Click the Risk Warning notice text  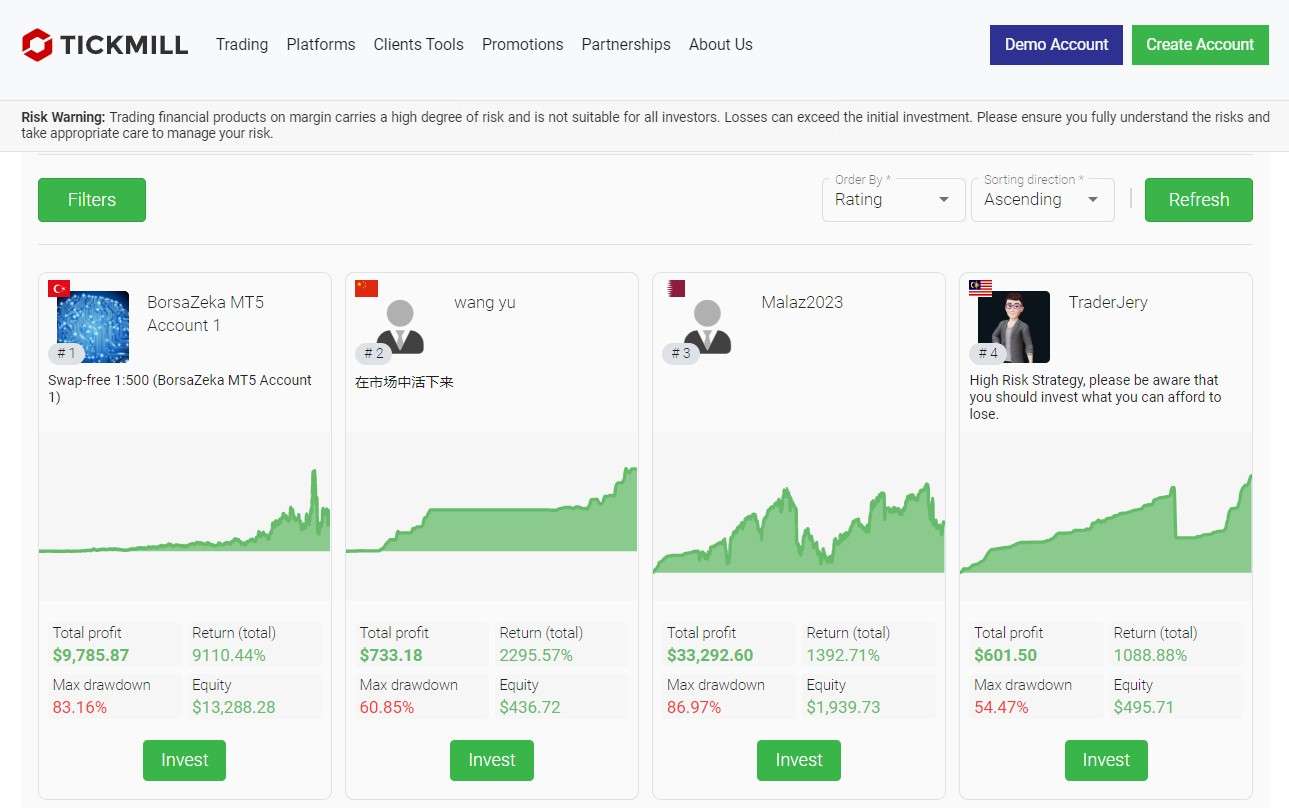[x=645, y=125]
